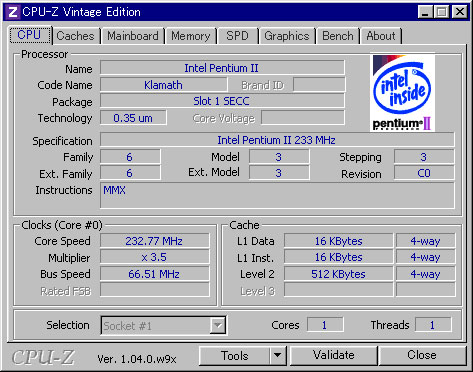Open the About tab
The height and width of the screenshot is (372, 473).
[x=381, y=36]
